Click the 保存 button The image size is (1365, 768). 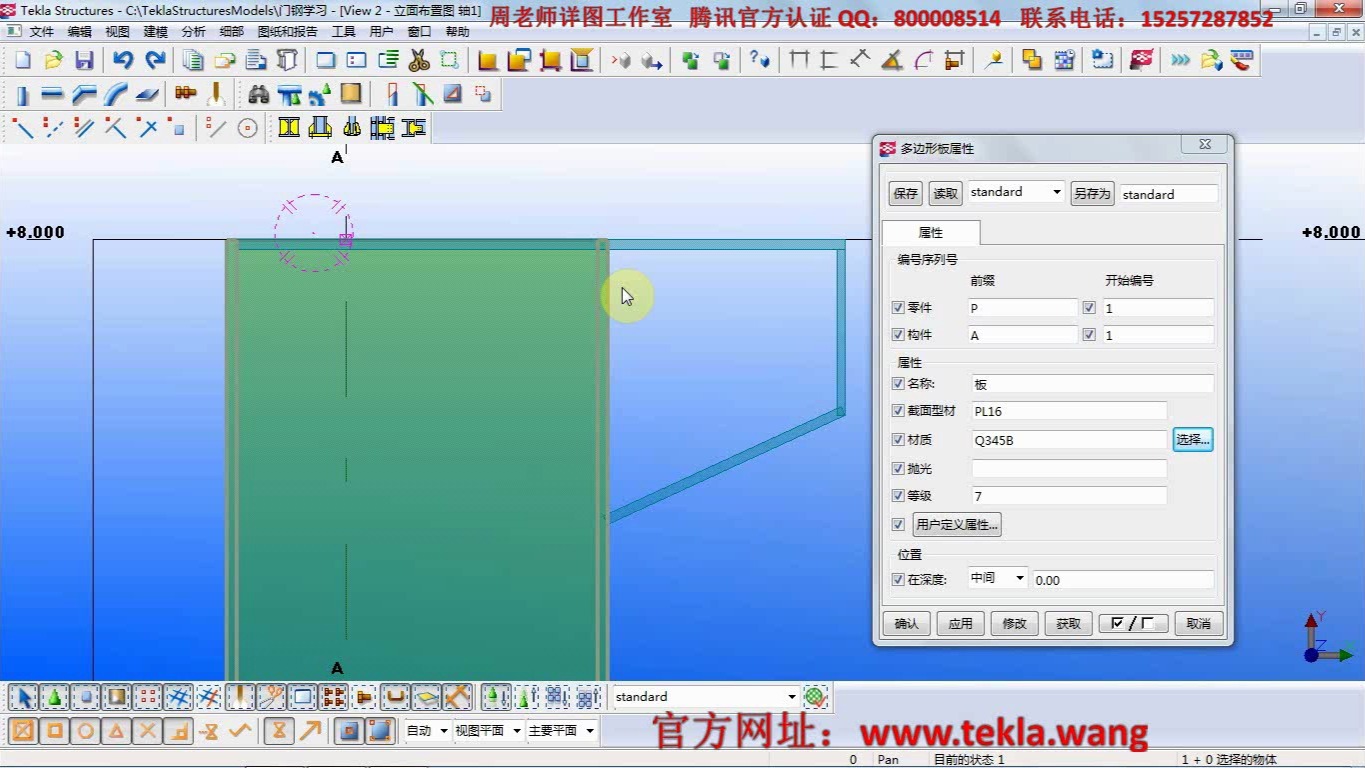905,194
